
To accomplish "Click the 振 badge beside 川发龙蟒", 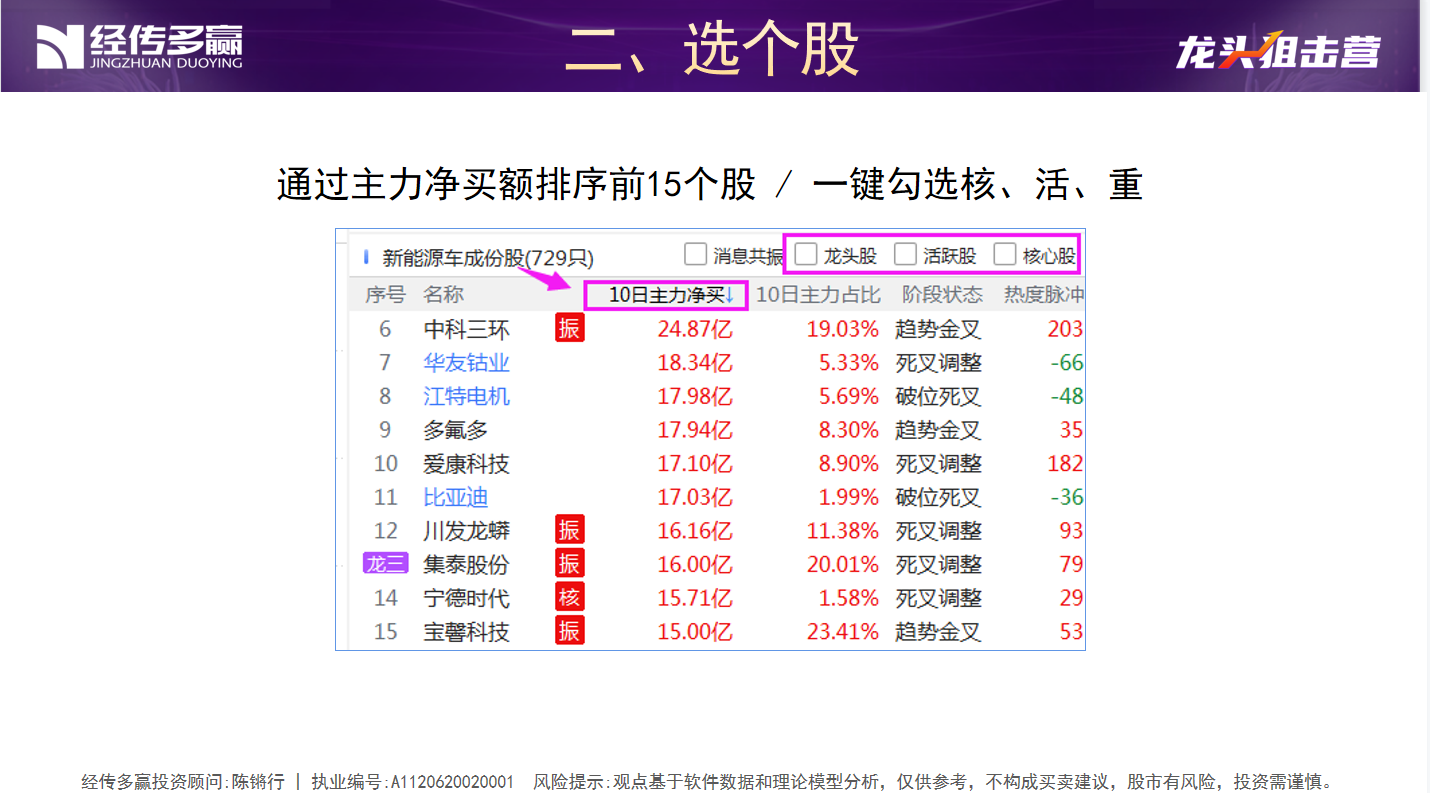I will click(569, 530).
